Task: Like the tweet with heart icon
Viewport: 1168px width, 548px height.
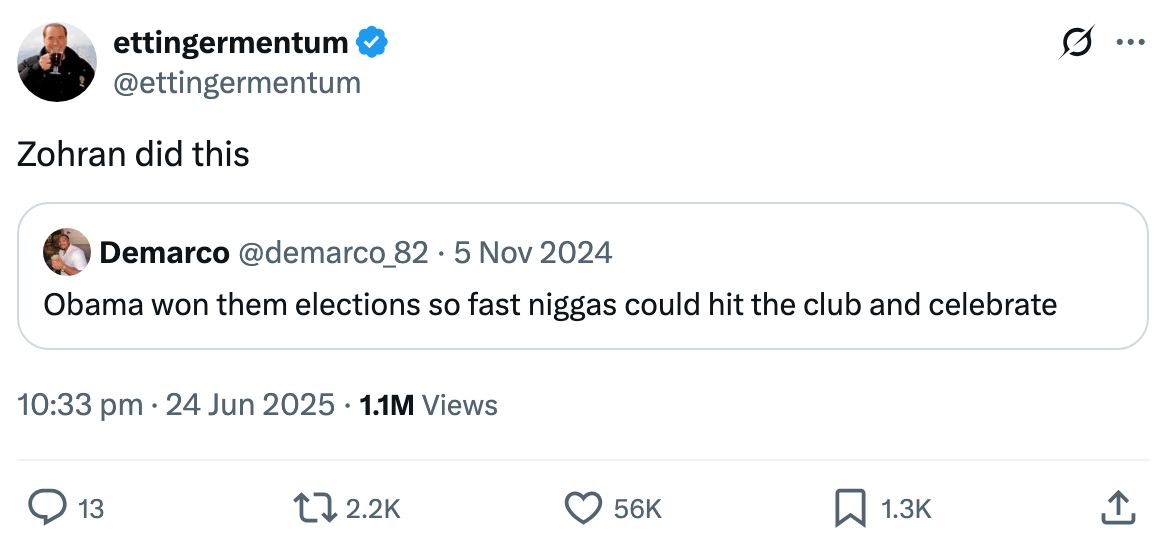Action: click(582, 509)
